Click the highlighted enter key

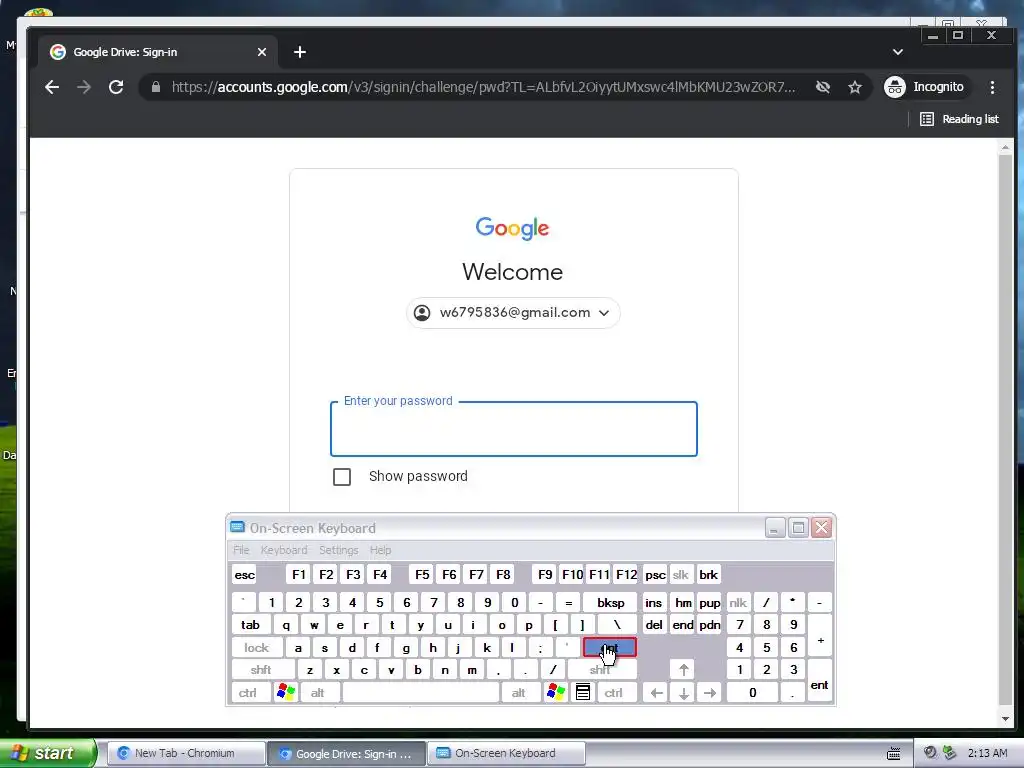[x=610, y=647]
